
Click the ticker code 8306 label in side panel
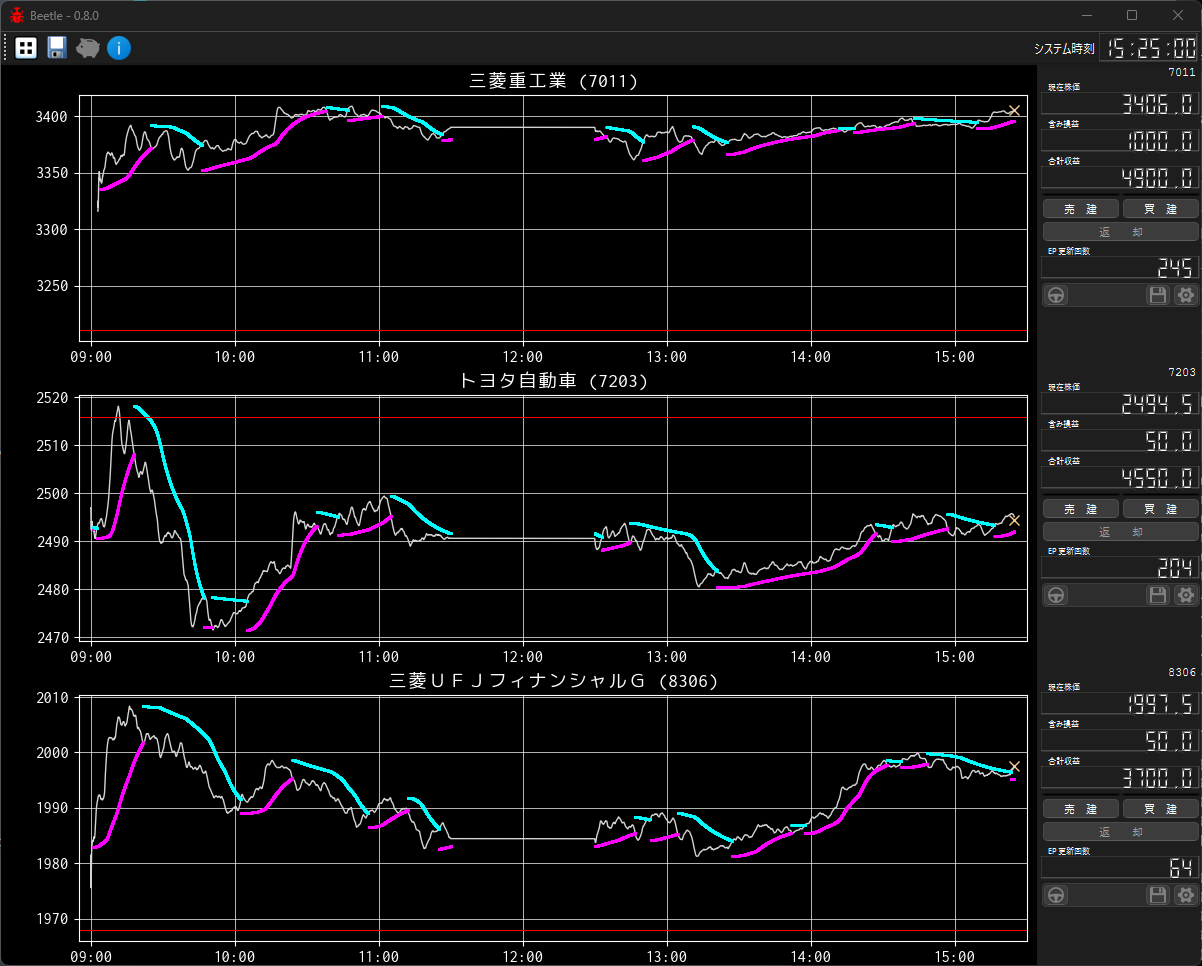[x=1181, y=672]
